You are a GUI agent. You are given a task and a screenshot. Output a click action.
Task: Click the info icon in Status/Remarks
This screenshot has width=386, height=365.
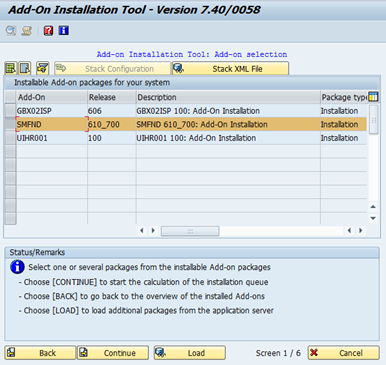pyautogui.click(x=17, y=267)
